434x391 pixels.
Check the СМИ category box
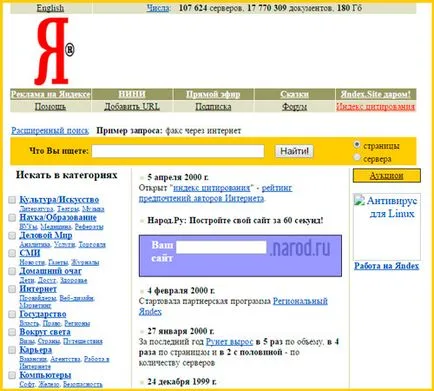[x=12, y=253]
